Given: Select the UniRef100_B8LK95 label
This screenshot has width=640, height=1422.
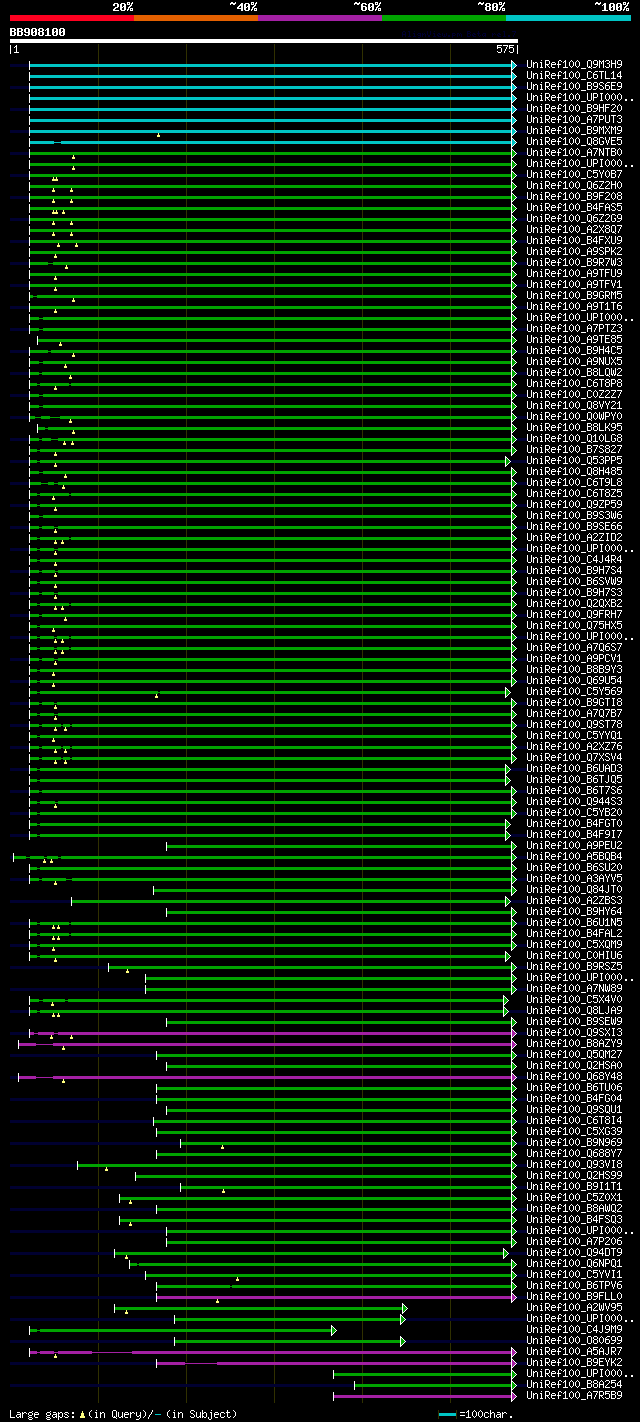Looking at the screenshot, I should pyautogui.click(x=575, y=428).
